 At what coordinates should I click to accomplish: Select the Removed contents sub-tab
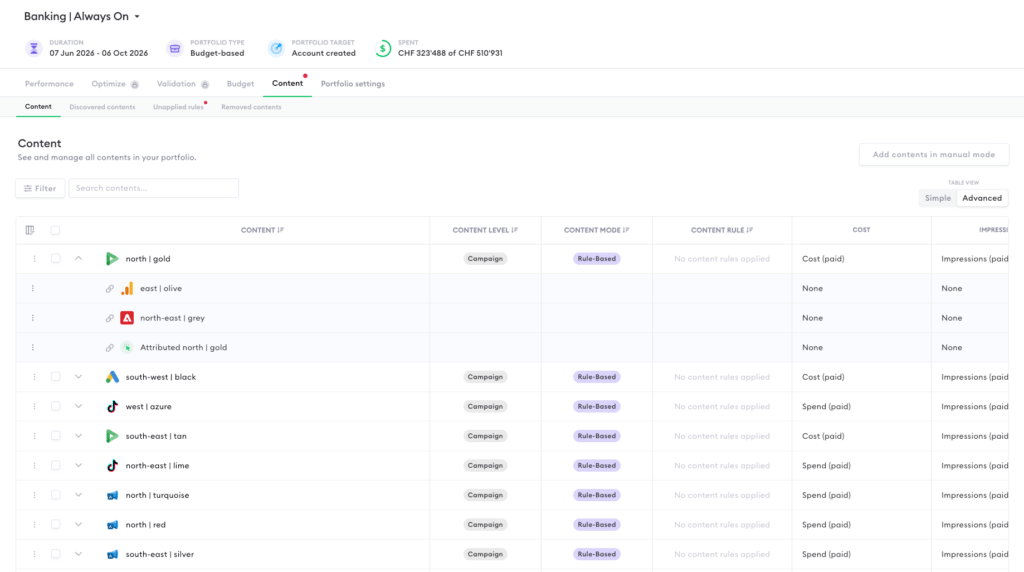pos(251,107)
